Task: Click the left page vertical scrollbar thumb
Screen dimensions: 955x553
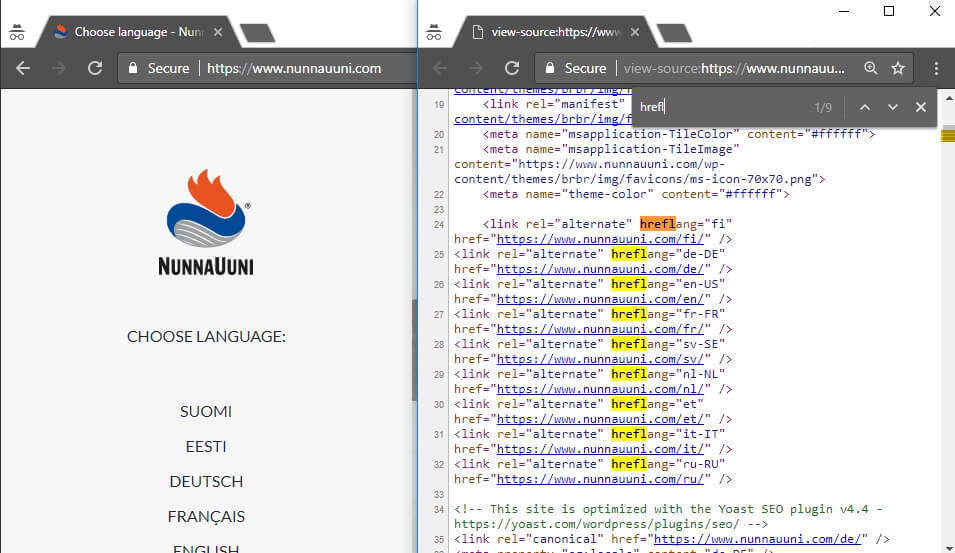Action: click(x=415, y=350)
